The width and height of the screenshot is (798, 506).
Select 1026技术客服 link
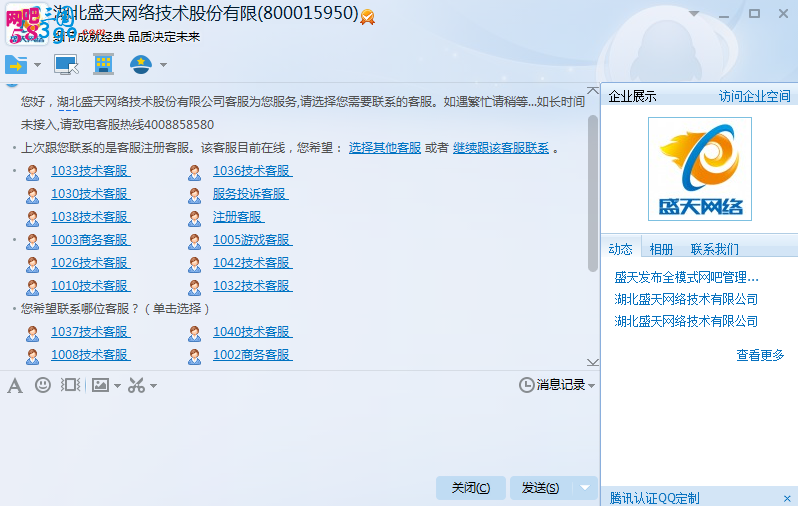(91, 263)
